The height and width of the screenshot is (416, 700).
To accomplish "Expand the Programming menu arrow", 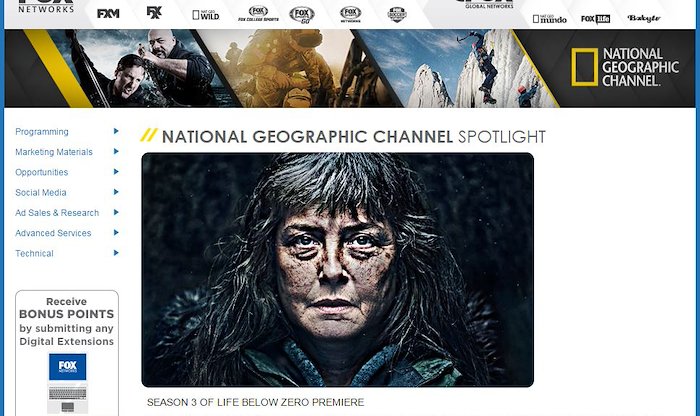I will click(116, 131).
